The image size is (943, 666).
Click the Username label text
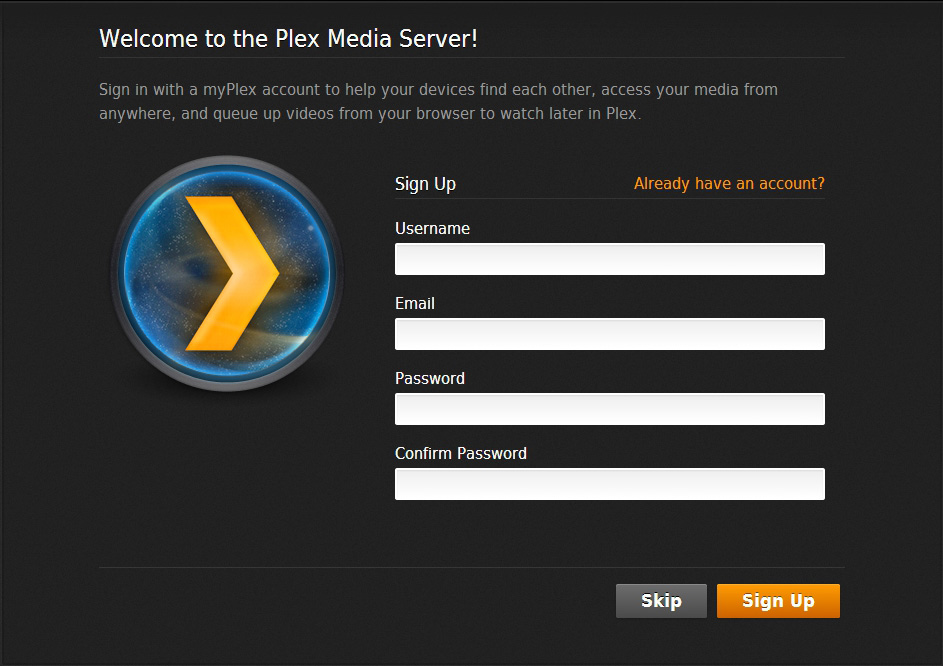[x=432, y=229]
